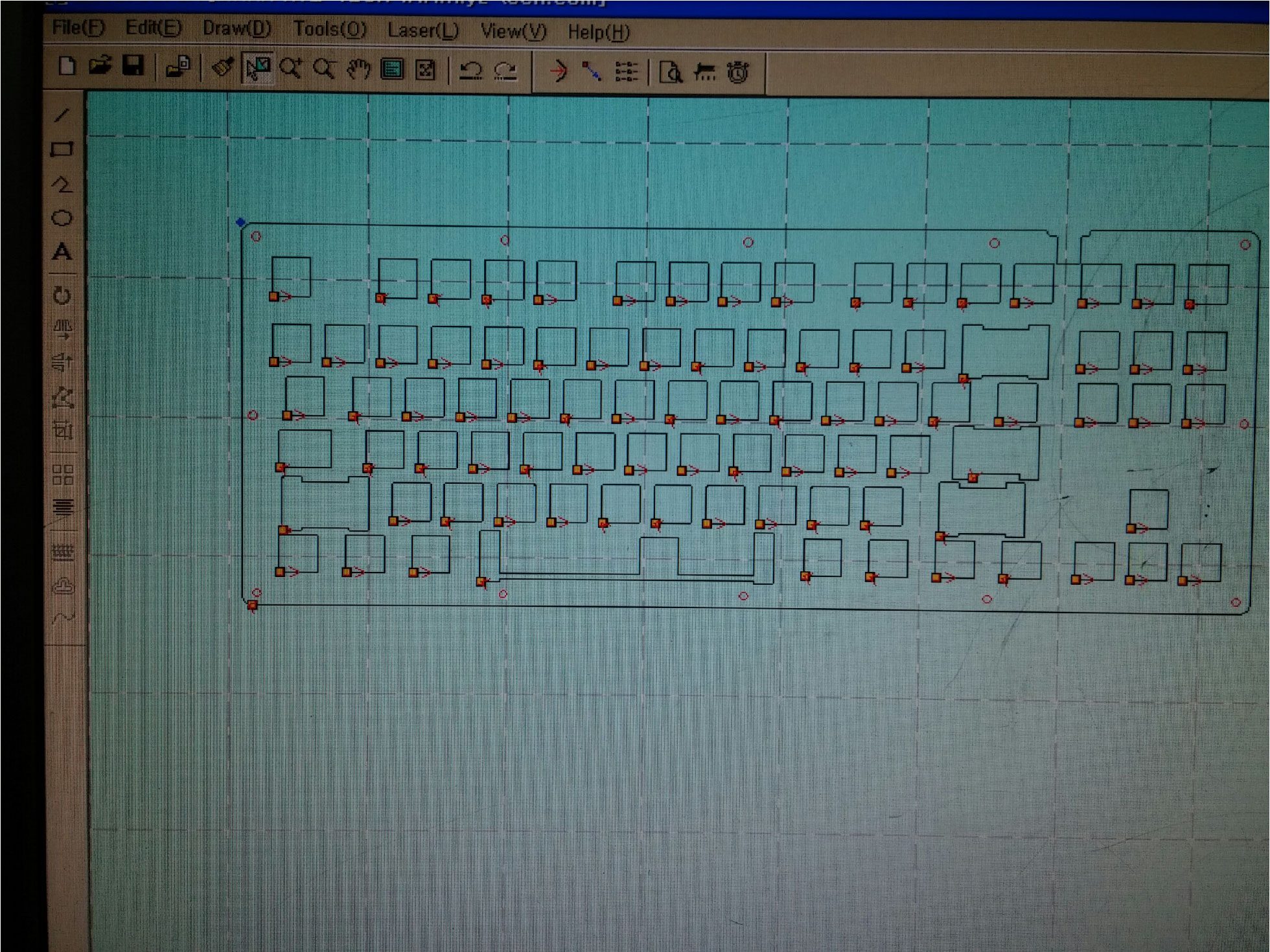The image size is (1270, 952).
Task: Open the Tools(O) menu
Action: pos(330,29)
